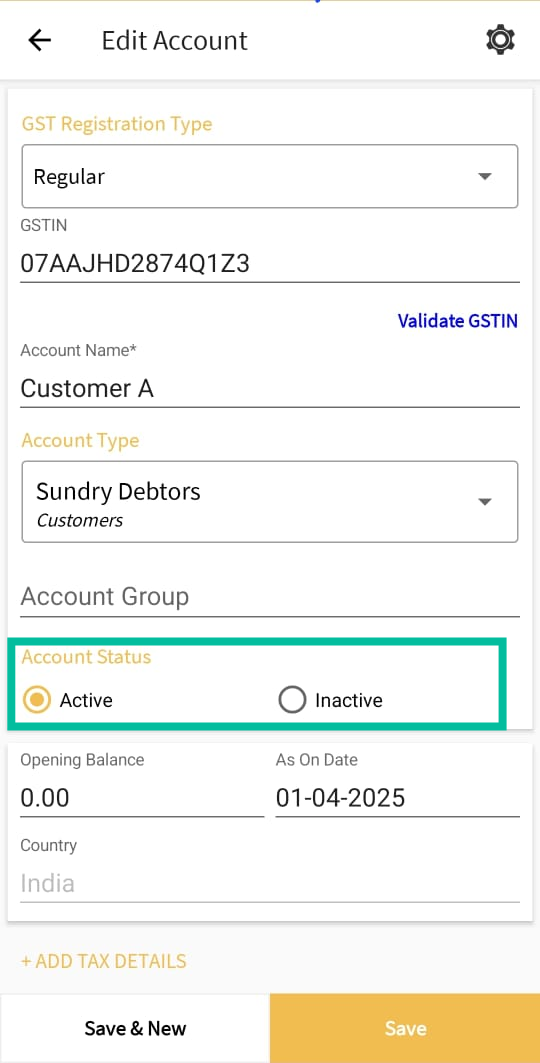540x1063 pixels.
Task: Select the Active radio button
Action: (x=37, y=700)
